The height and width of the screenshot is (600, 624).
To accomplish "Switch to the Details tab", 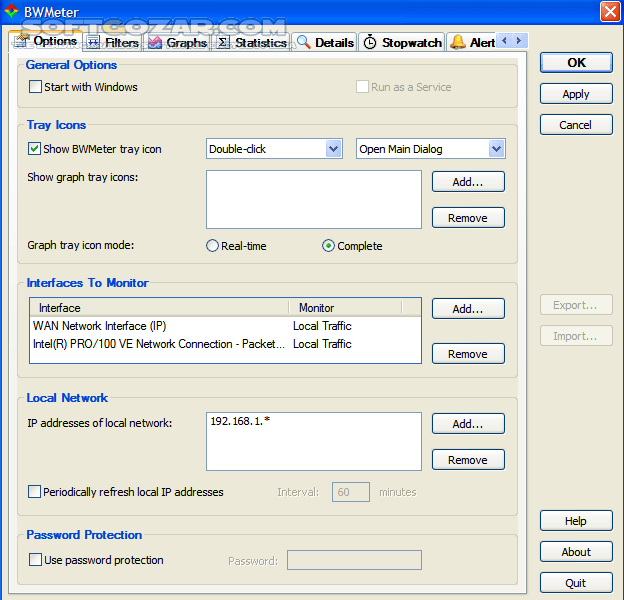I will click(325, 42).
